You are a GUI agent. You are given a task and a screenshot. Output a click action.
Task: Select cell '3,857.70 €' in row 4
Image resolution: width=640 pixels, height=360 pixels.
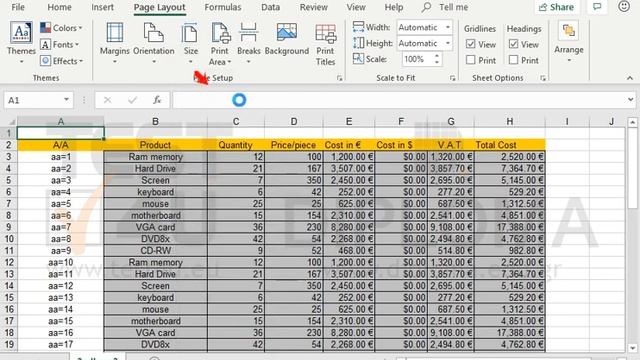coord(451,169)
